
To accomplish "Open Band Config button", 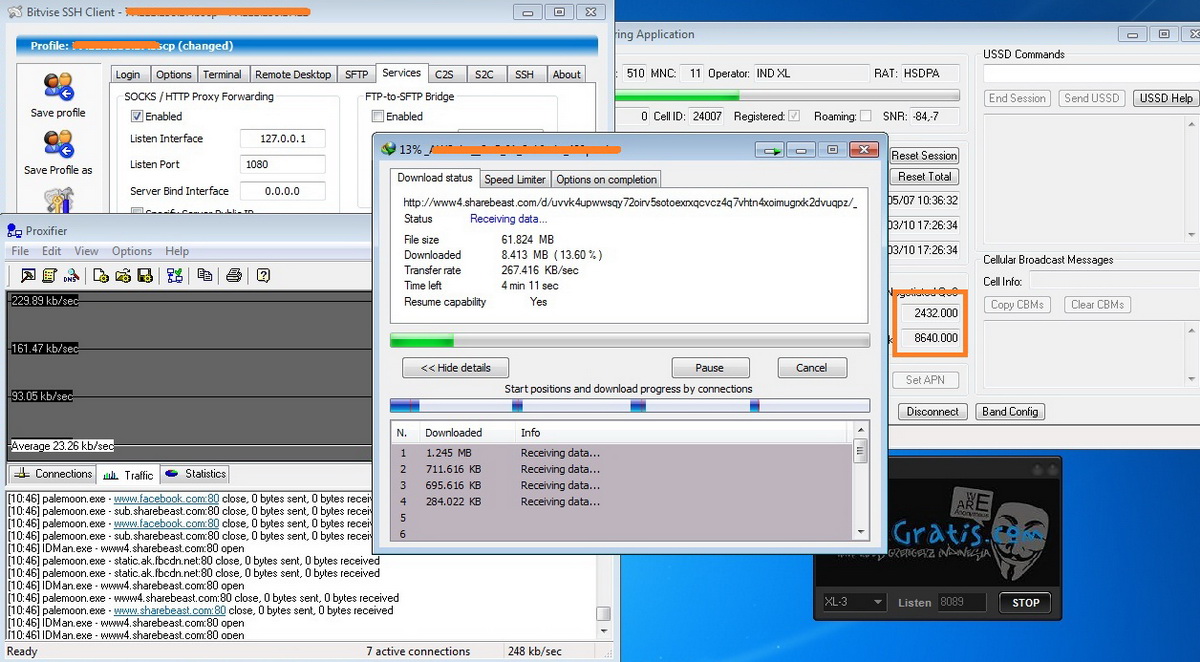I will [x=1009, y=411].
